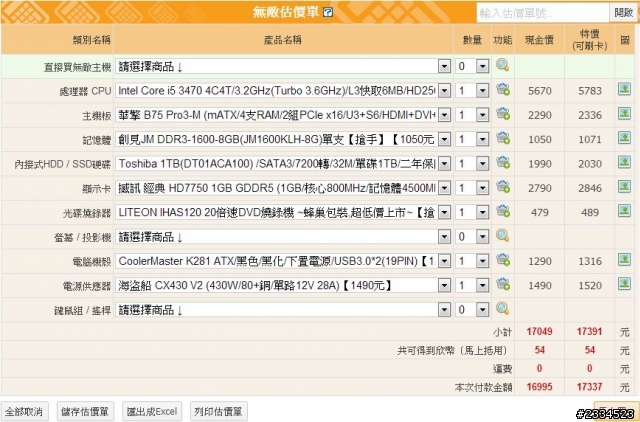Click the 現金價 column header

click(x=539, y=40)
